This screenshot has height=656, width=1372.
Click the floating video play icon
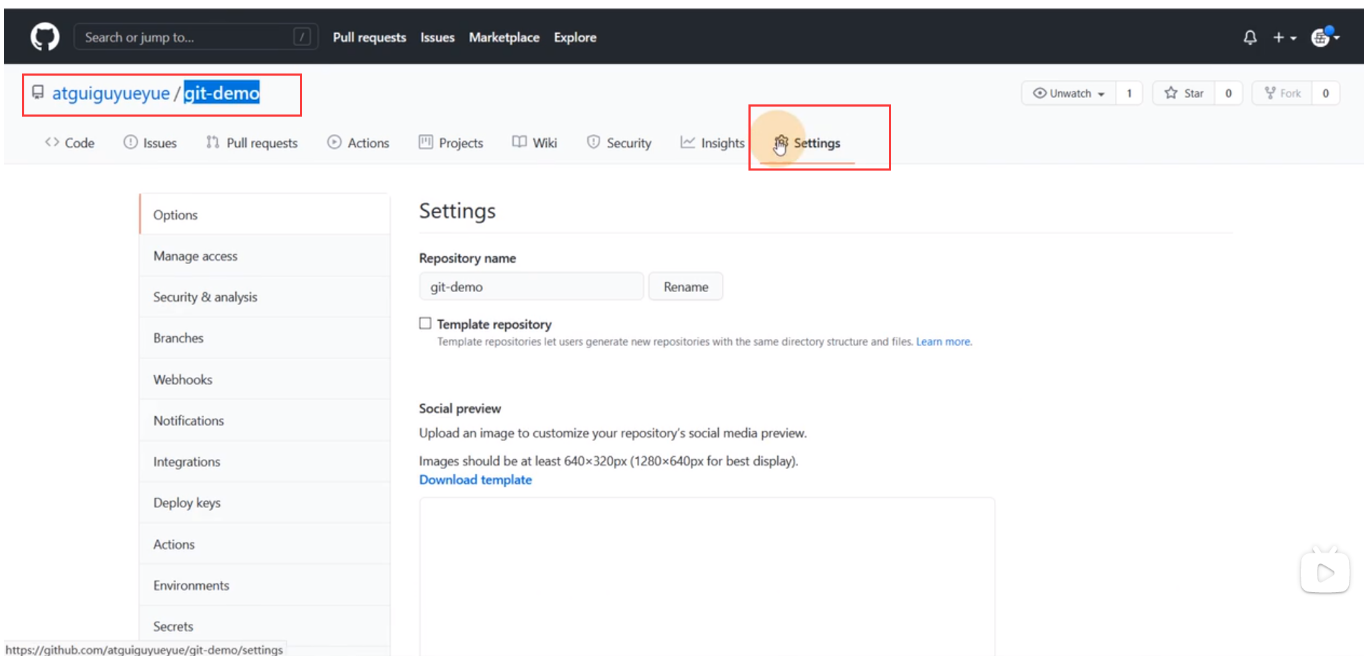(x=1325, y=572)
